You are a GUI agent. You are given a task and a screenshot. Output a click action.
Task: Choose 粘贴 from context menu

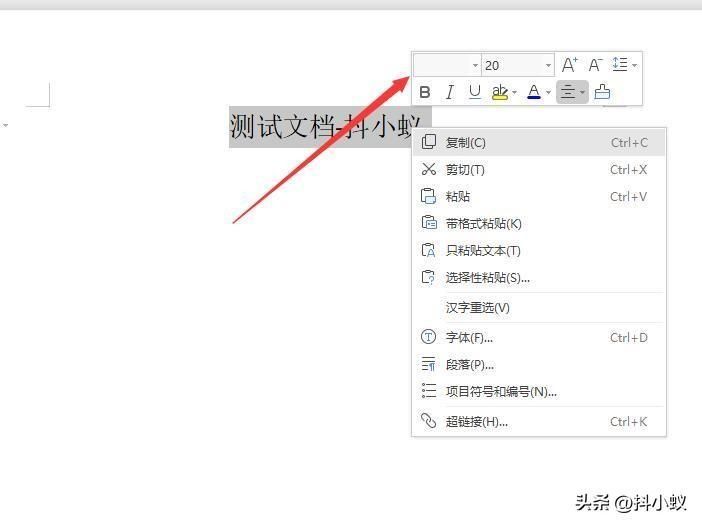pos(539,197)
